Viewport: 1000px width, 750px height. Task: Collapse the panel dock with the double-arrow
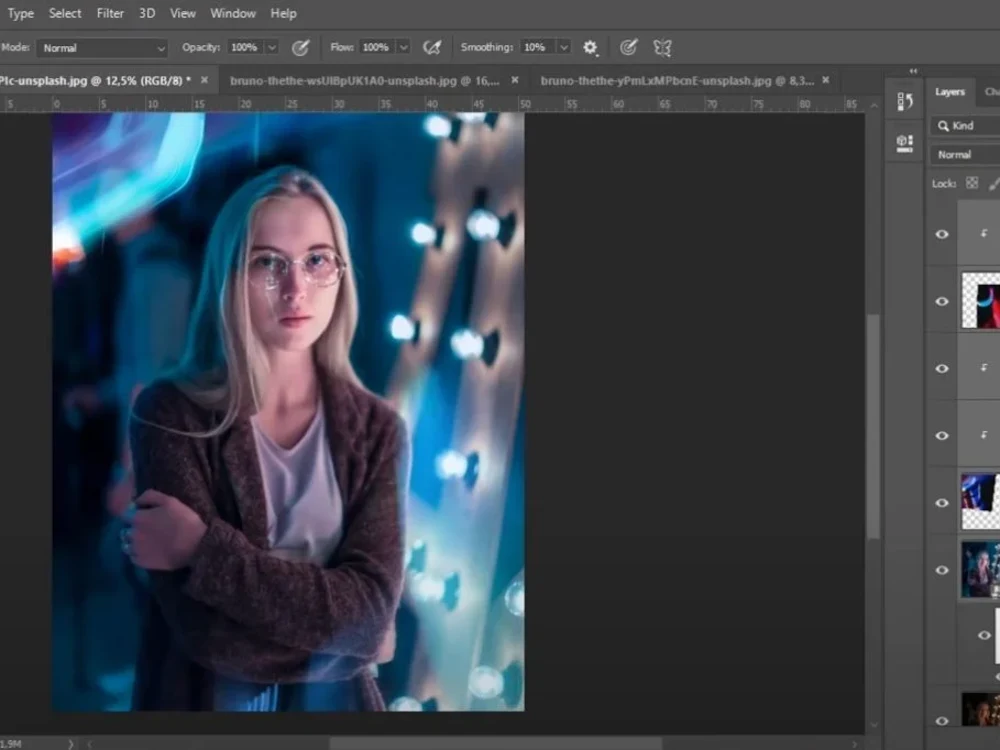tap(913, 72)
